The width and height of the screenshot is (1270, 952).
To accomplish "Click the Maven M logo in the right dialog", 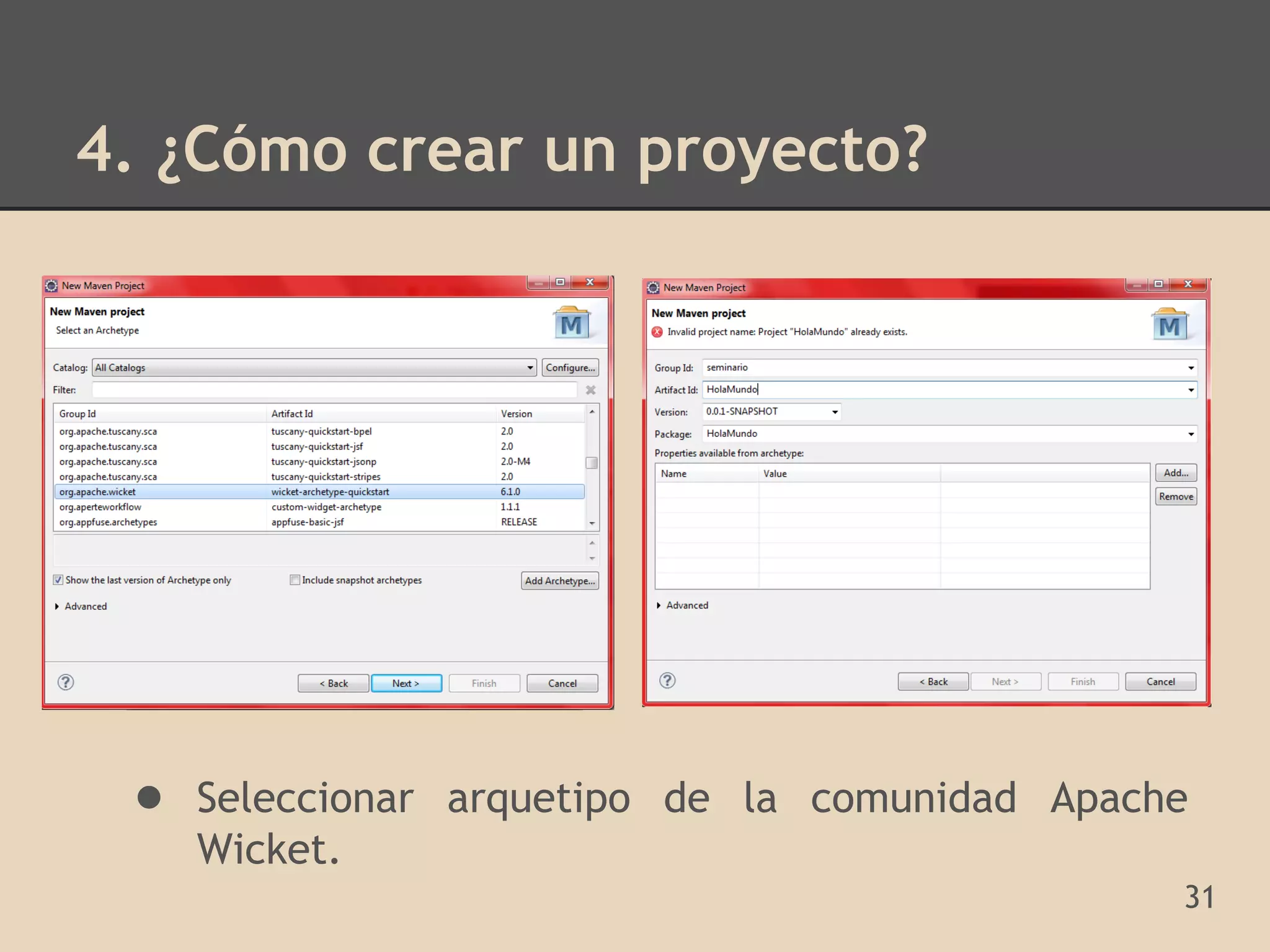I will pyautogui.click(x=1170, y=325).
